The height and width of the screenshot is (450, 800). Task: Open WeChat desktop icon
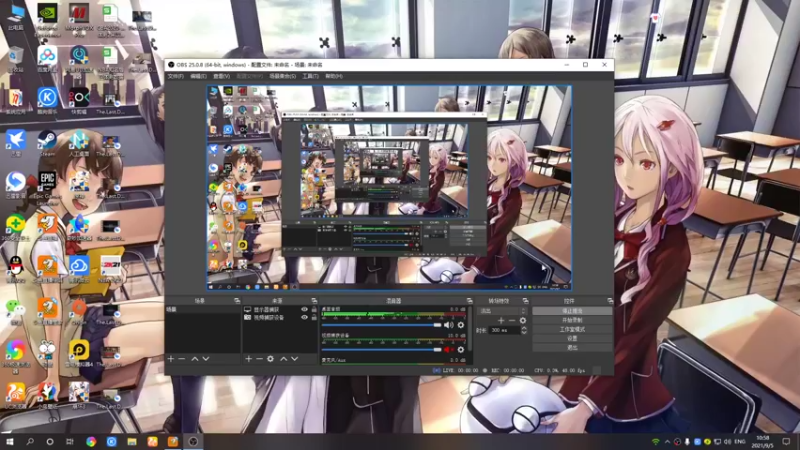[x=16, y=310]
